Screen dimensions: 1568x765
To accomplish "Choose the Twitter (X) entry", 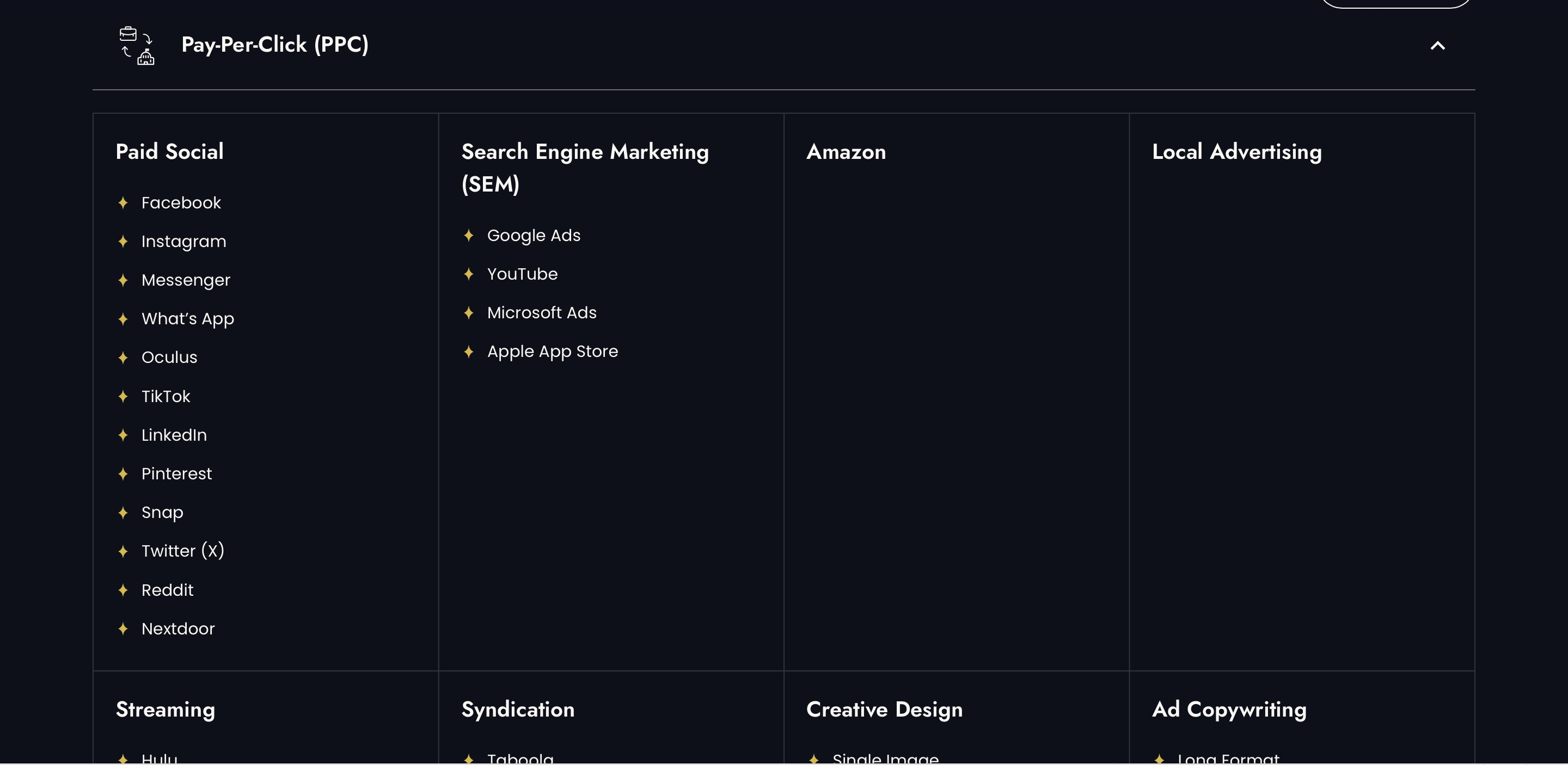I will pos(182,551).
